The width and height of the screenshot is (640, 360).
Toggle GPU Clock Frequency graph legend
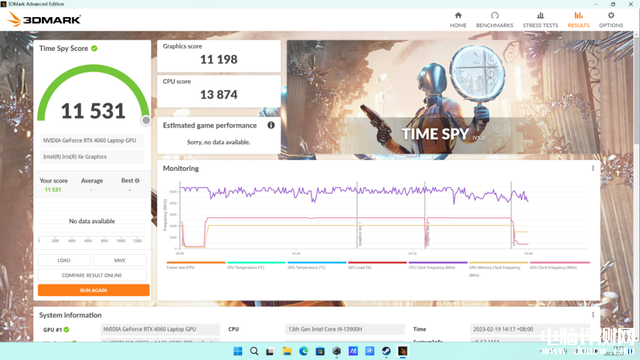559,265
